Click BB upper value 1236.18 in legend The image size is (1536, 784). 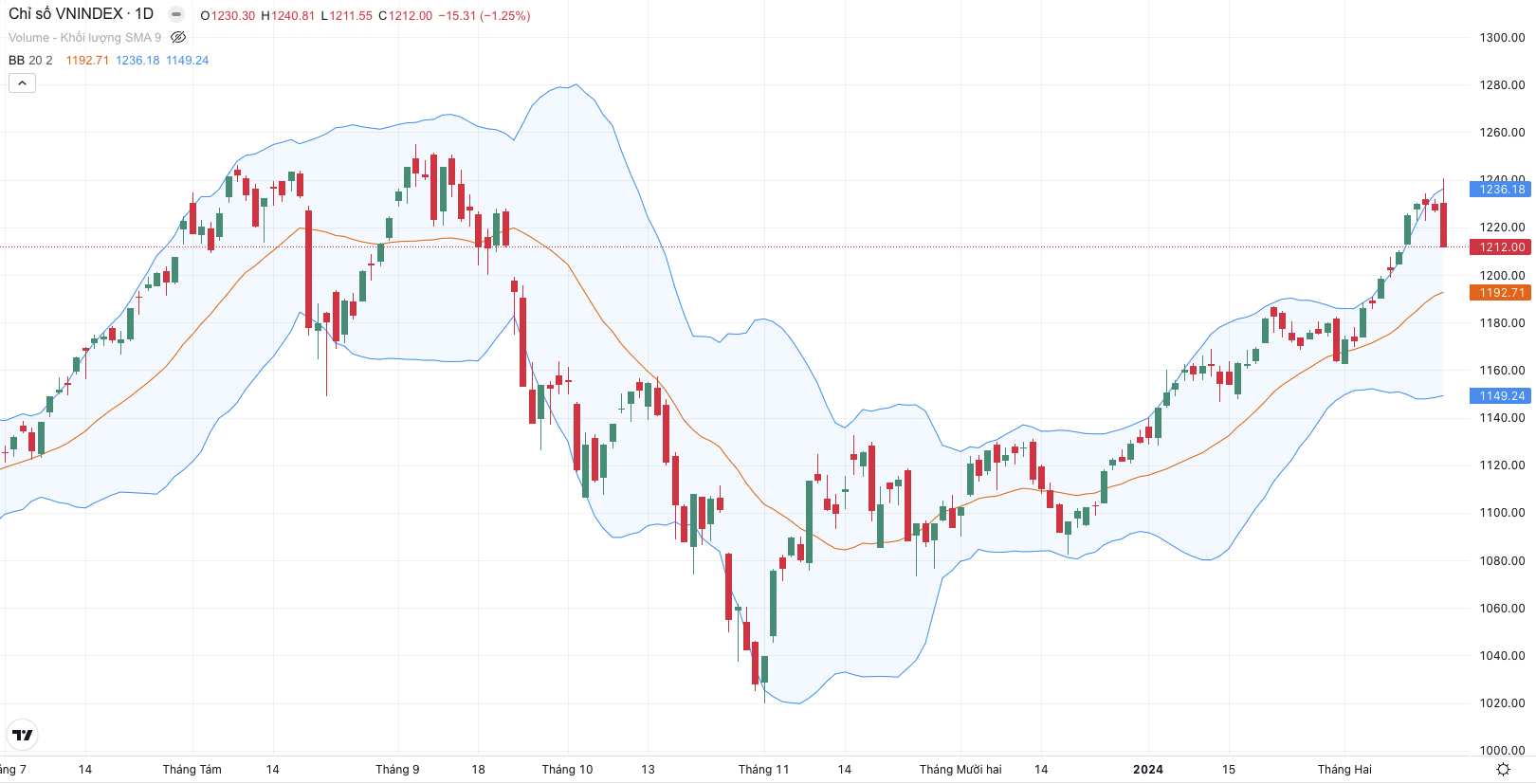pos(137,61)
